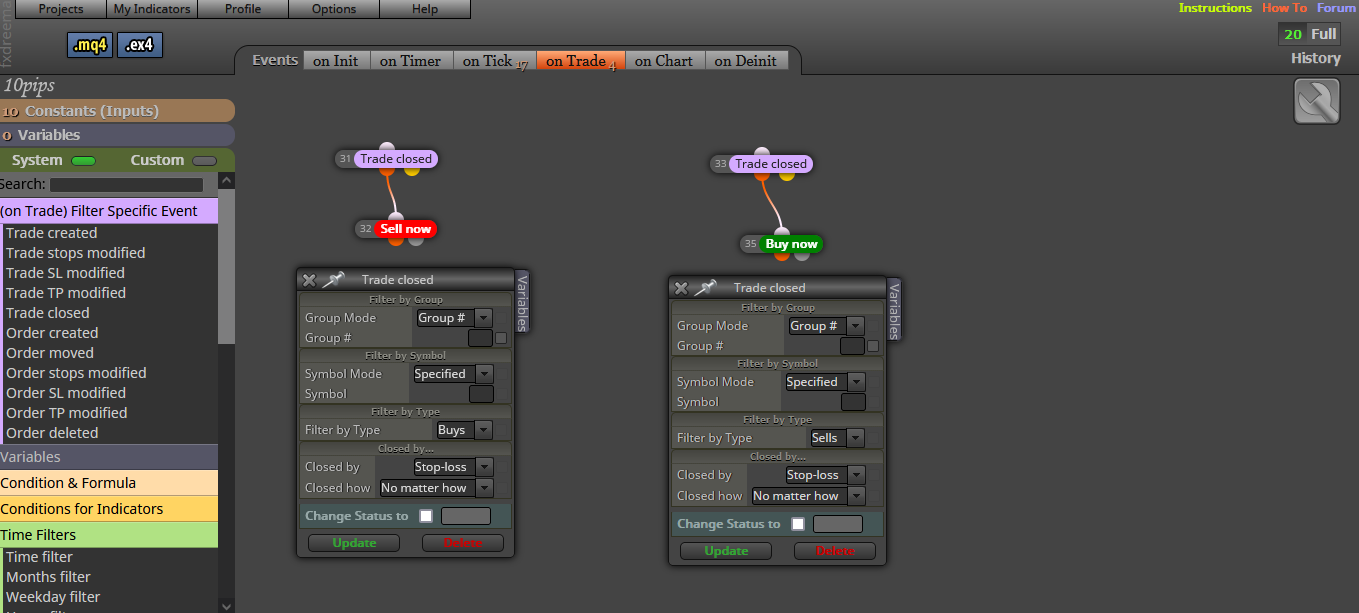Select the green Buy now block
The image size is (1359, 613).
(791, 244)
